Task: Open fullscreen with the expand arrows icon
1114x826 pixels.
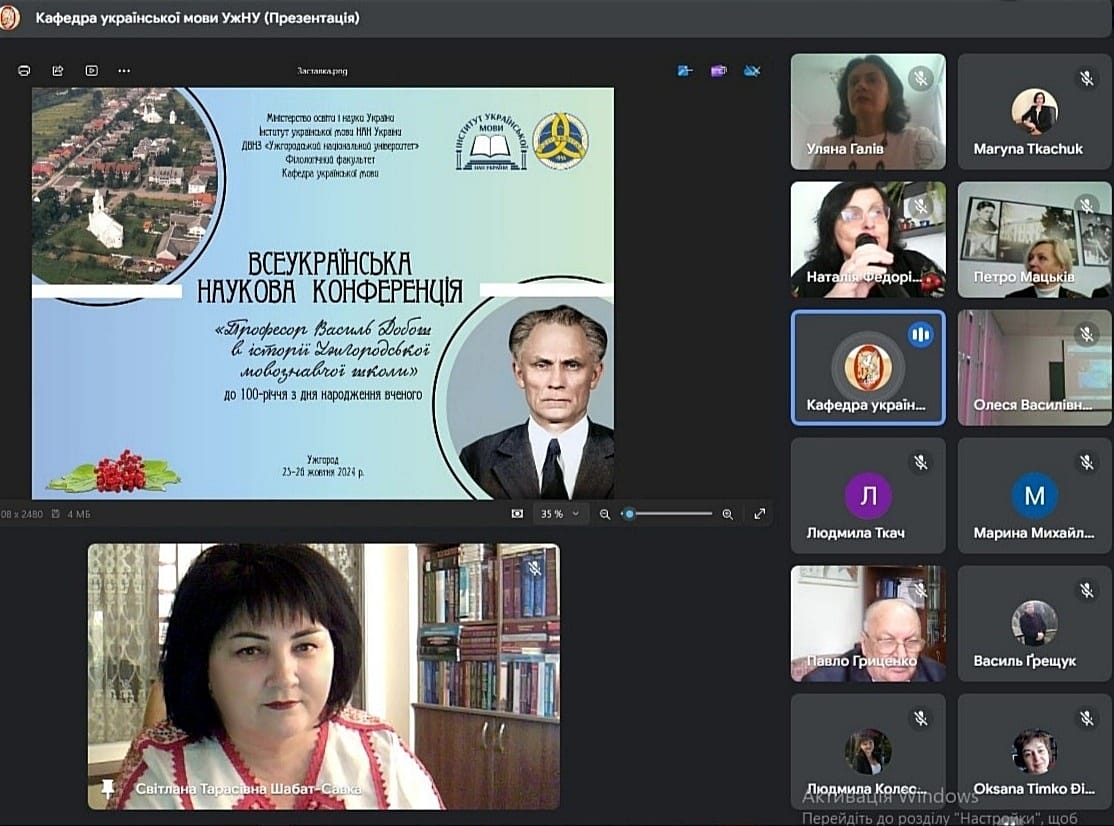Action: point(760,513)
